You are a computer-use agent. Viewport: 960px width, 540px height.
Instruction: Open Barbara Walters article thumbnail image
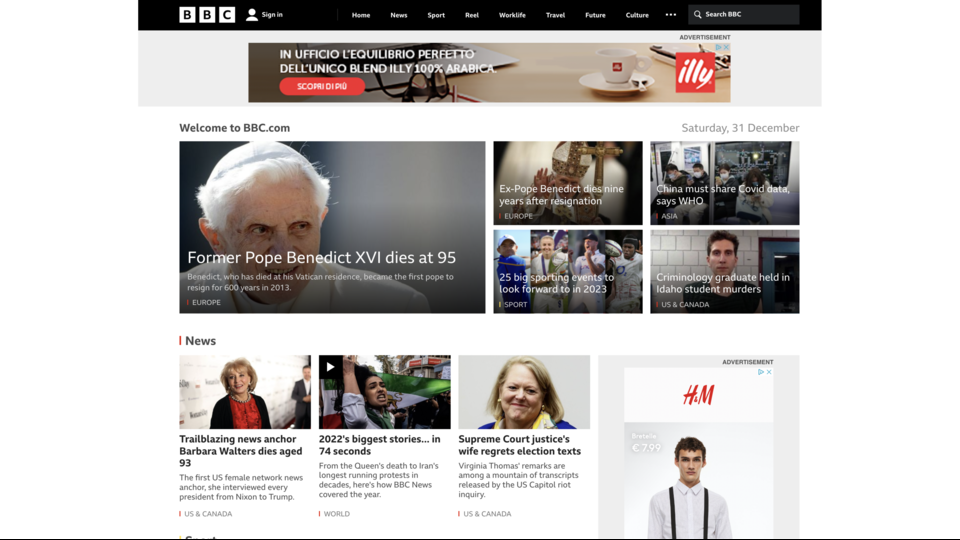point(245,392)
